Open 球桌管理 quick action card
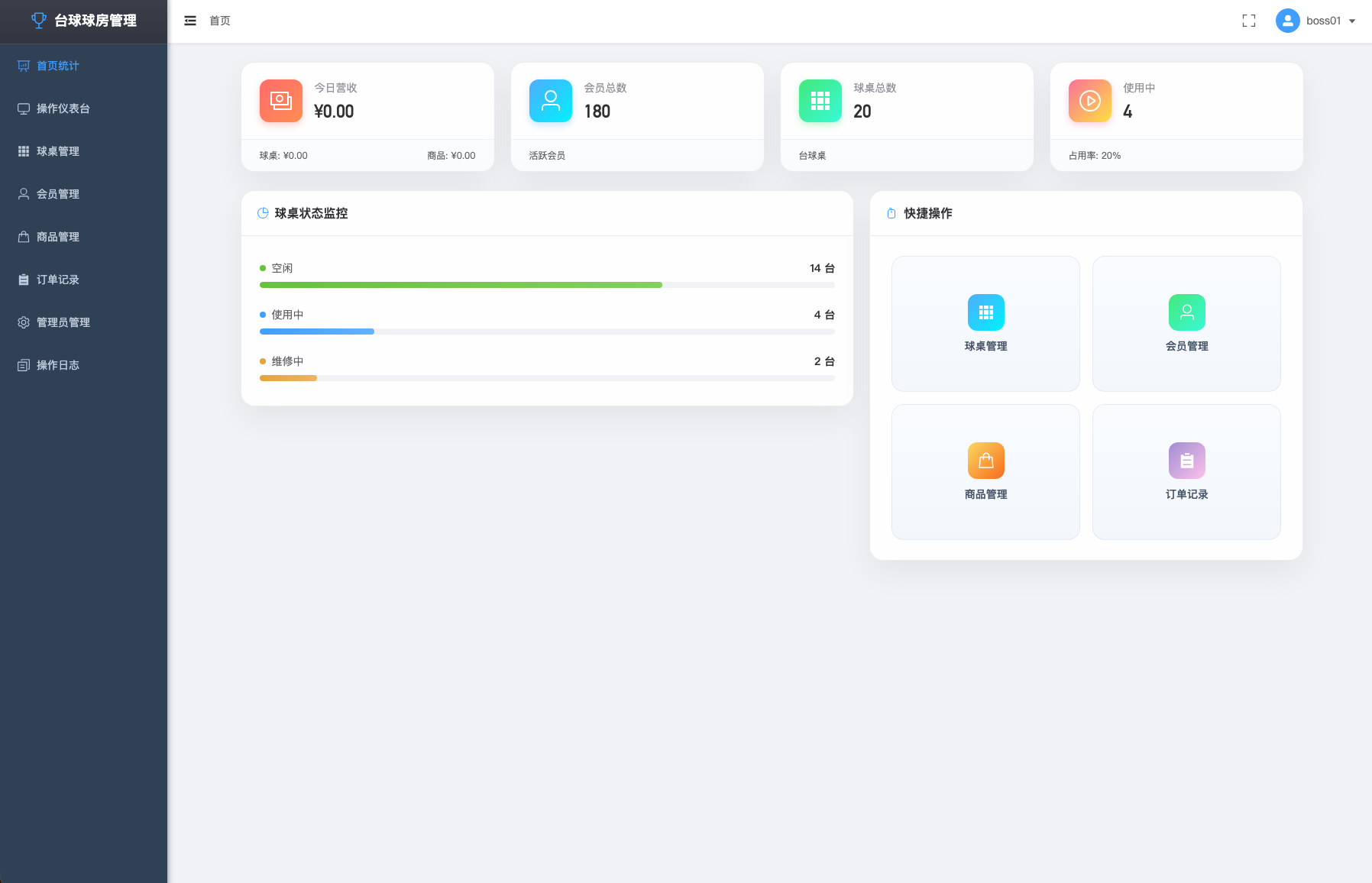The image size is (1372, 883). (985, 324)
